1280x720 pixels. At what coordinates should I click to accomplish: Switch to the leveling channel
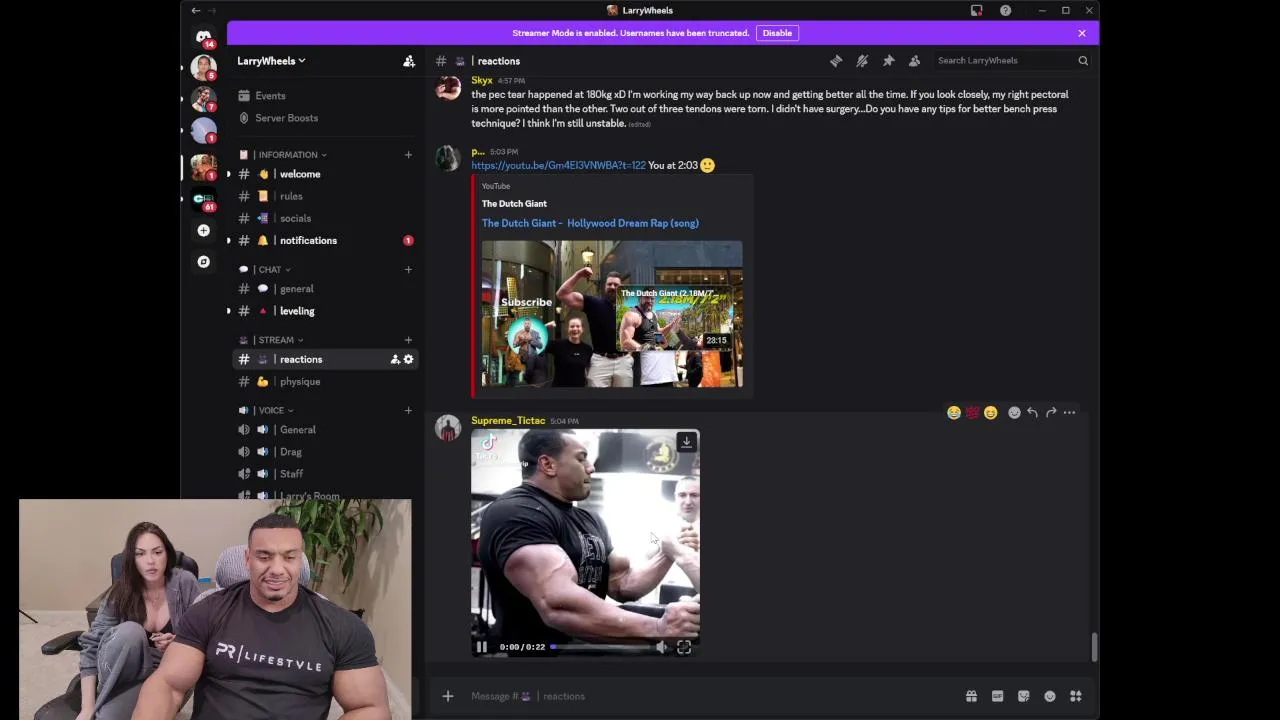click(325, 311)
